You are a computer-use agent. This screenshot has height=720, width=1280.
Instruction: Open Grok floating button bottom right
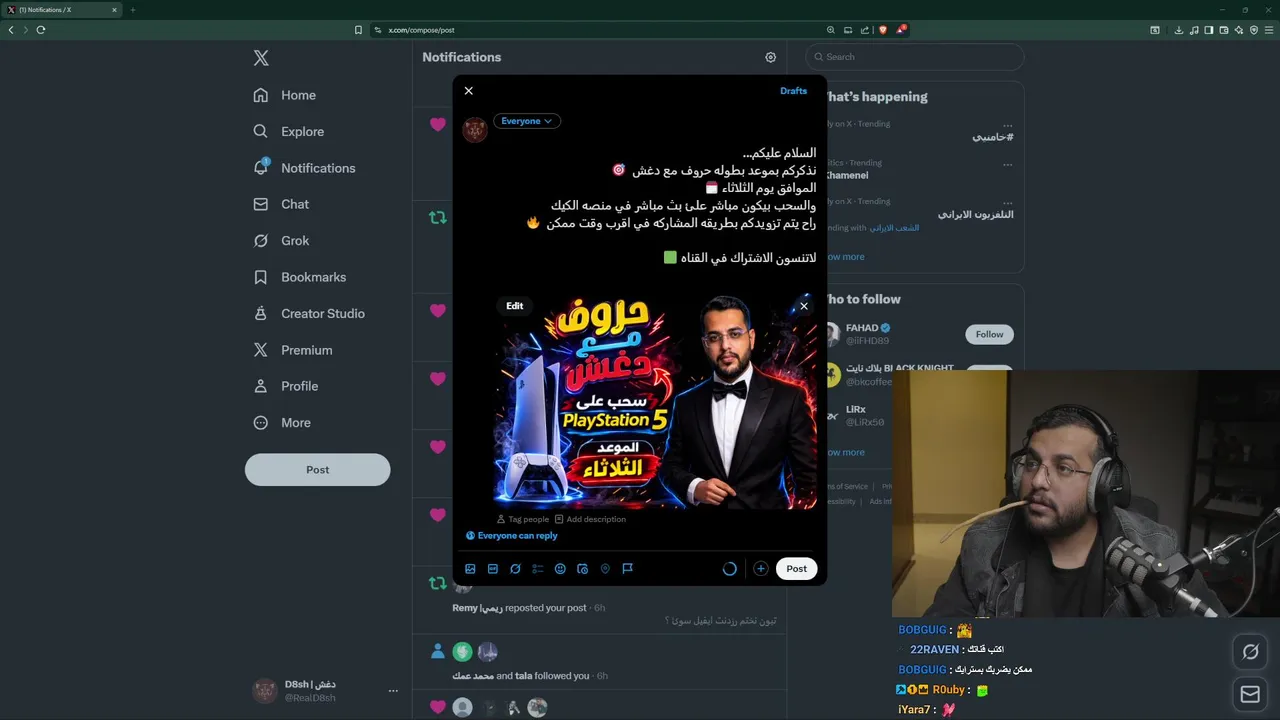(1250, 652)
